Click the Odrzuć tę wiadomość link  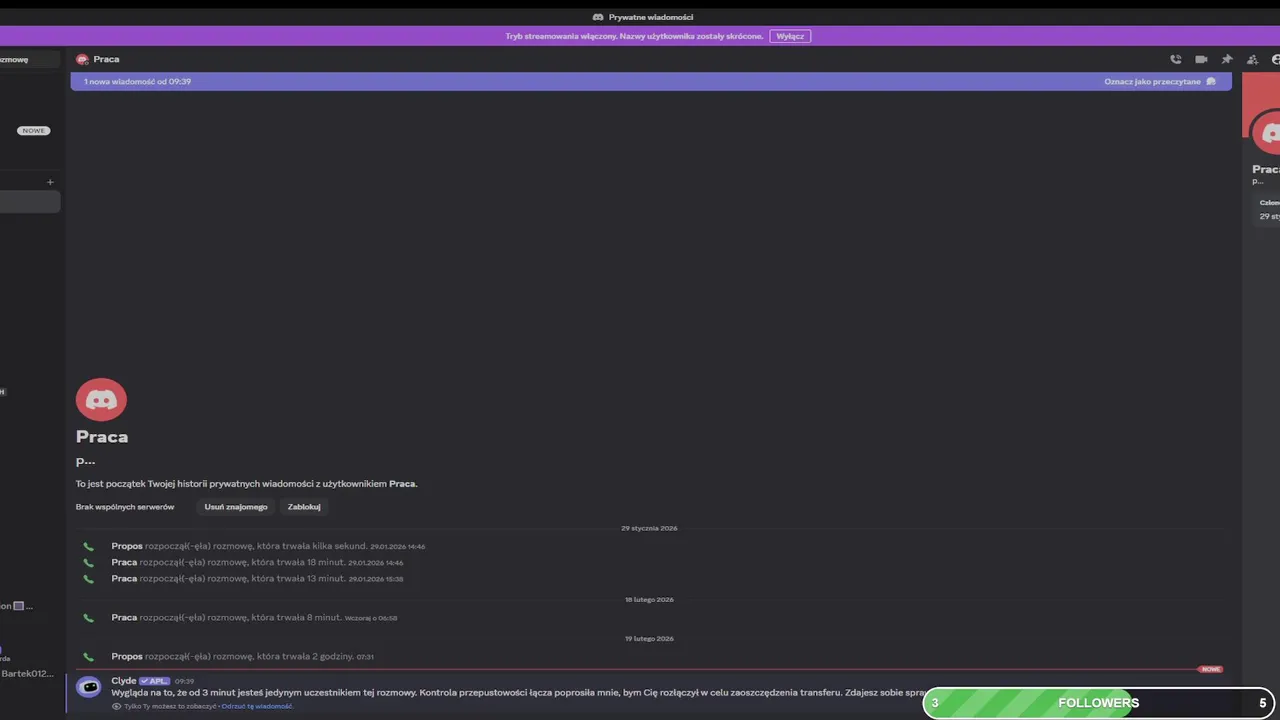pyautogui.click(x=257, y=706)
